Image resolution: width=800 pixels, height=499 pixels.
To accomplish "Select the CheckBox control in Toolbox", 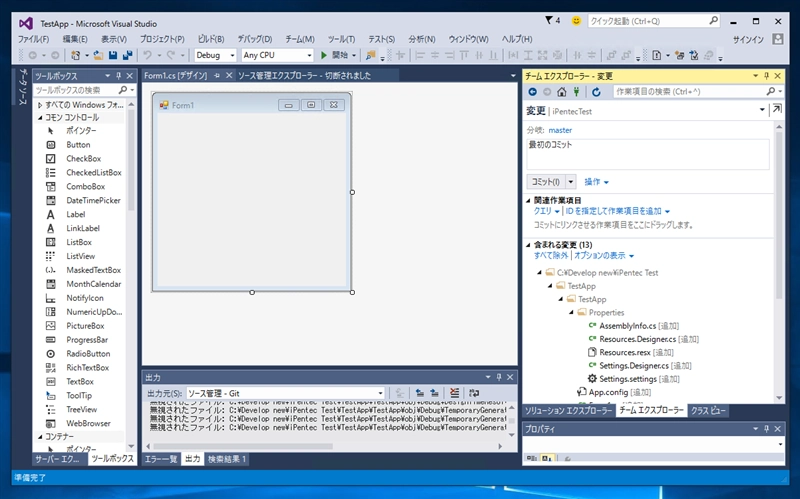I will click(82, 159).
